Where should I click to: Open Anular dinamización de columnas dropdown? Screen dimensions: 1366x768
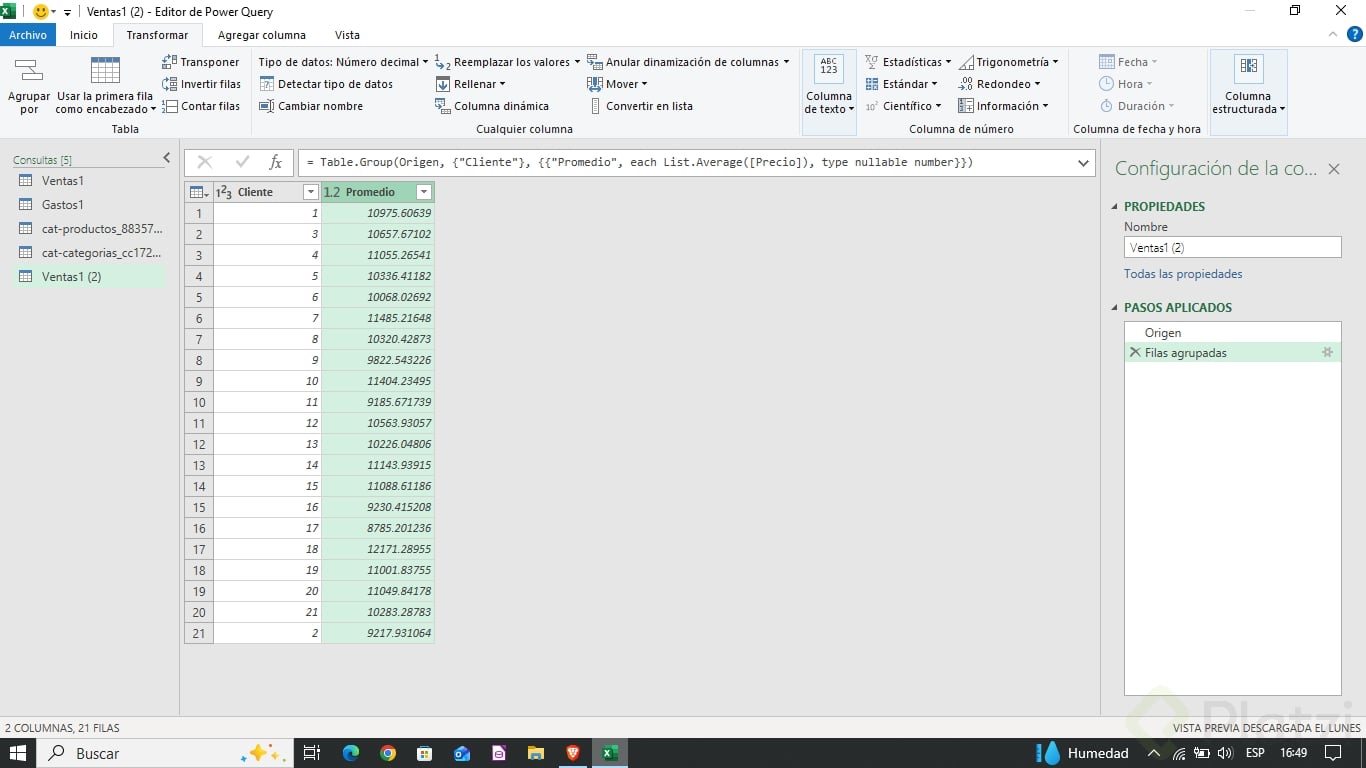coord(688,62)
